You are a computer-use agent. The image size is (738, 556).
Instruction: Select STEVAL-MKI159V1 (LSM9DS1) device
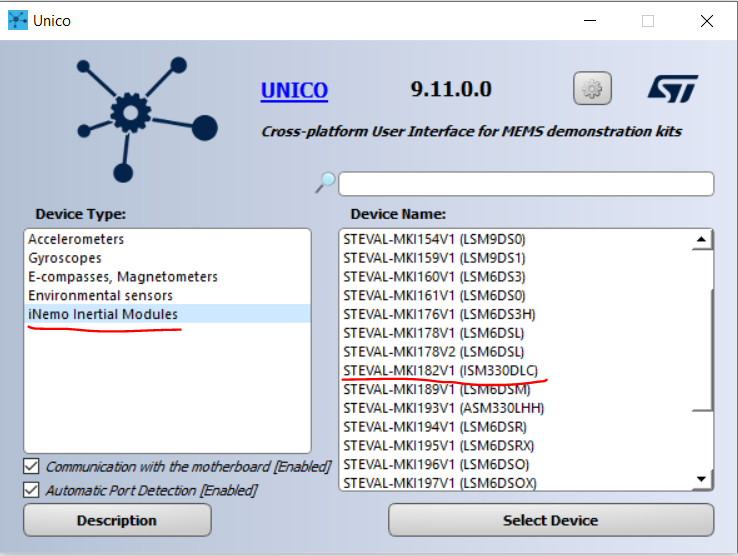[515, 258]
